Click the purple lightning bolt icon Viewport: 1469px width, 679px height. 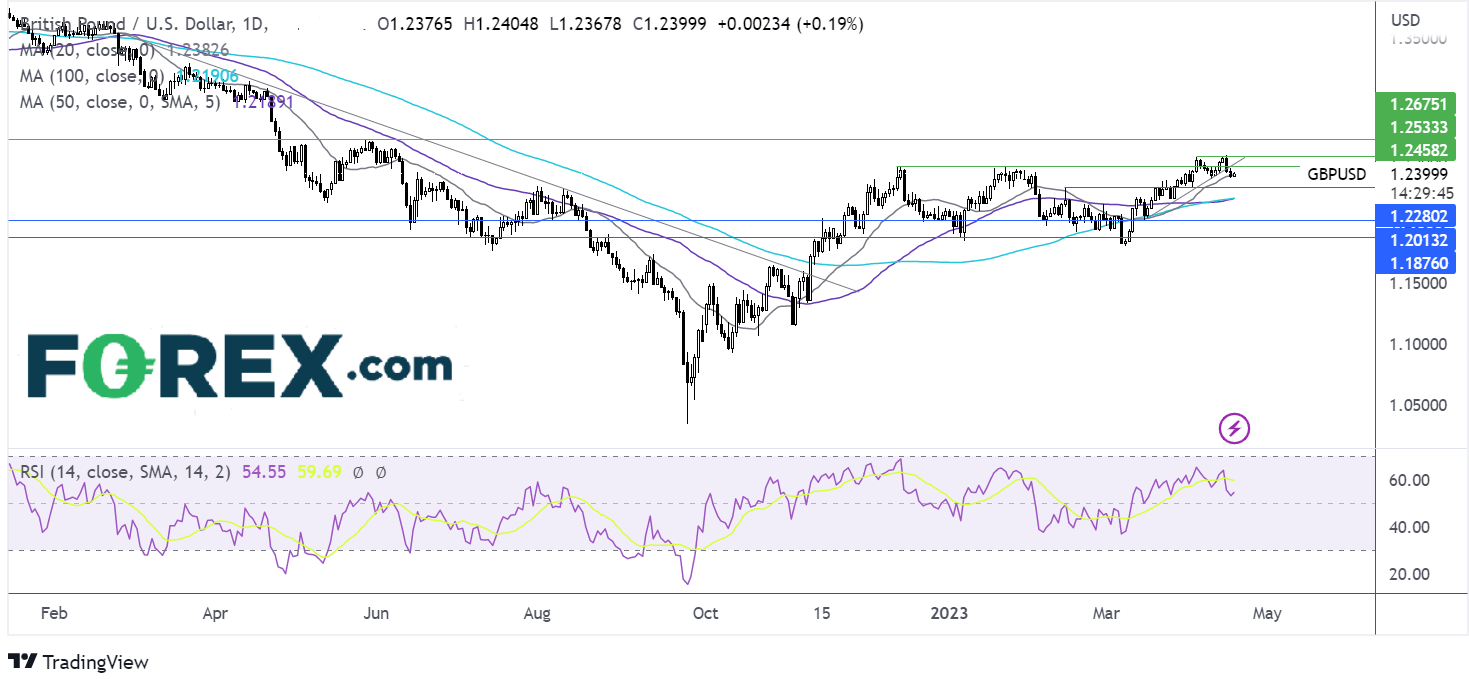1235,429
